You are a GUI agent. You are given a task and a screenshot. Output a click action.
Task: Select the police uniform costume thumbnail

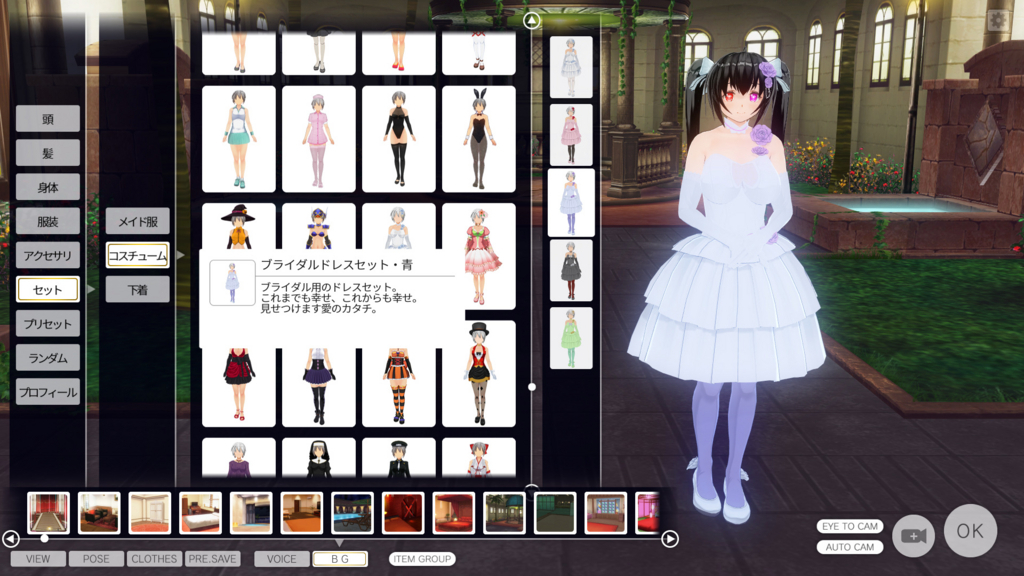[398, 457]
